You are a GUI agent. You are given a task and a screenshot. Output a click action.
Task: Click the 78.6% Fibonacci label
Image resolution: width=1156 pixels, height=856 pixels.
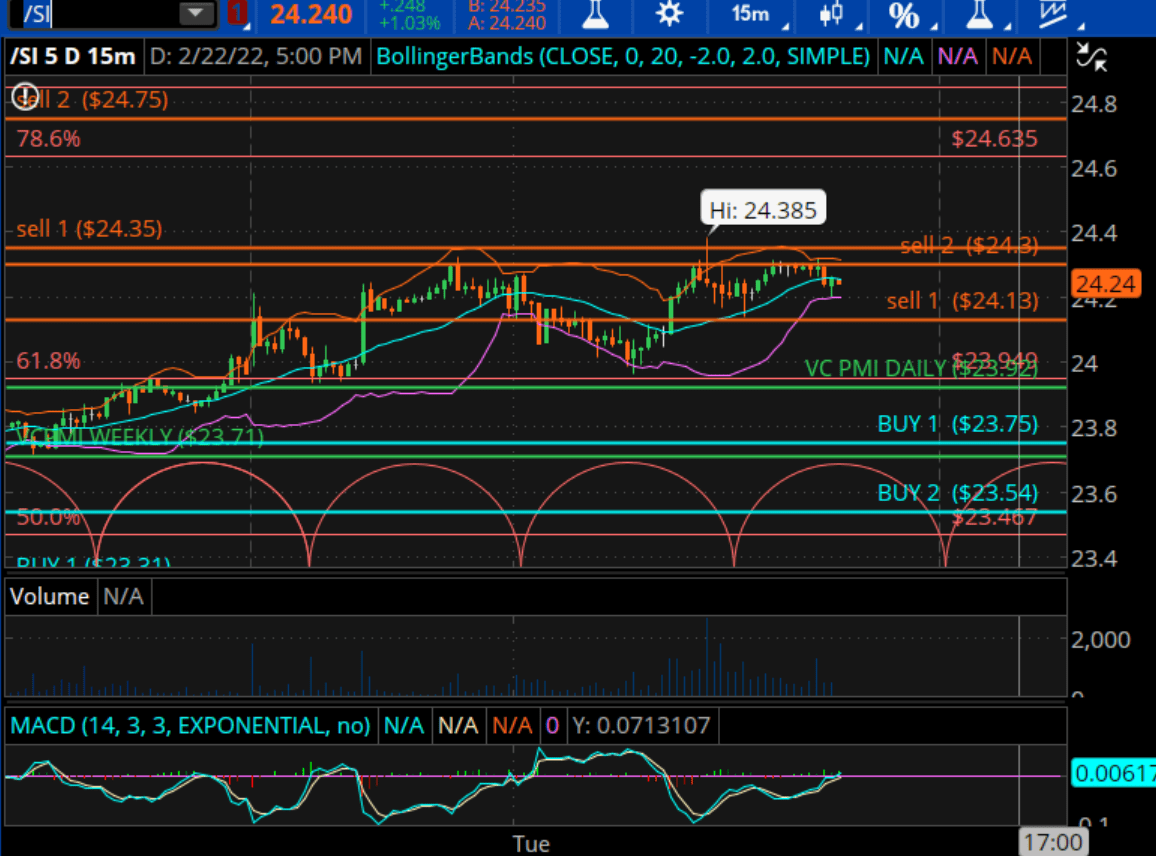tap(49, 139)
